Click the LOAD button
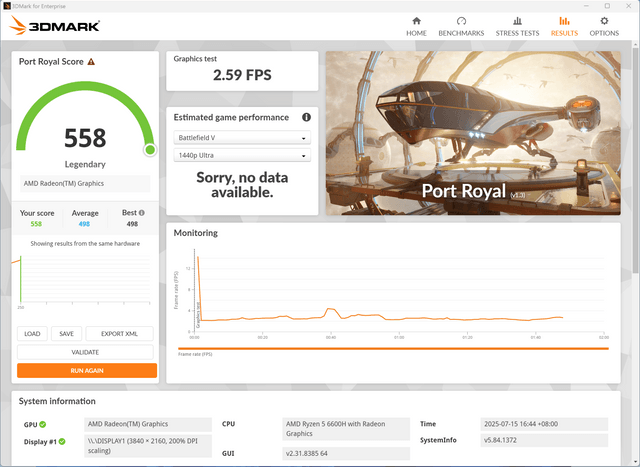 tap(32, 334)
